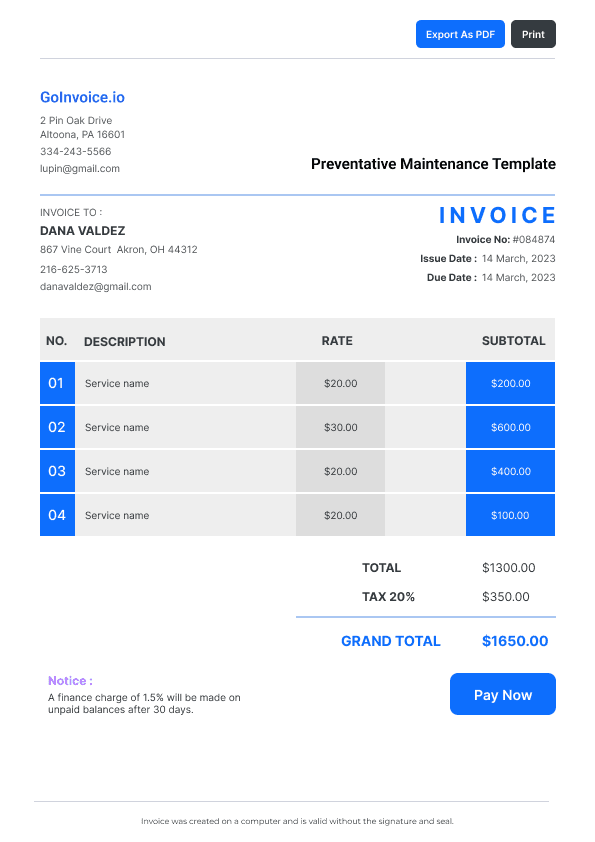Click the GoInvoice.io company name
The height and width of the screenshot is (842, 595).
82,97
